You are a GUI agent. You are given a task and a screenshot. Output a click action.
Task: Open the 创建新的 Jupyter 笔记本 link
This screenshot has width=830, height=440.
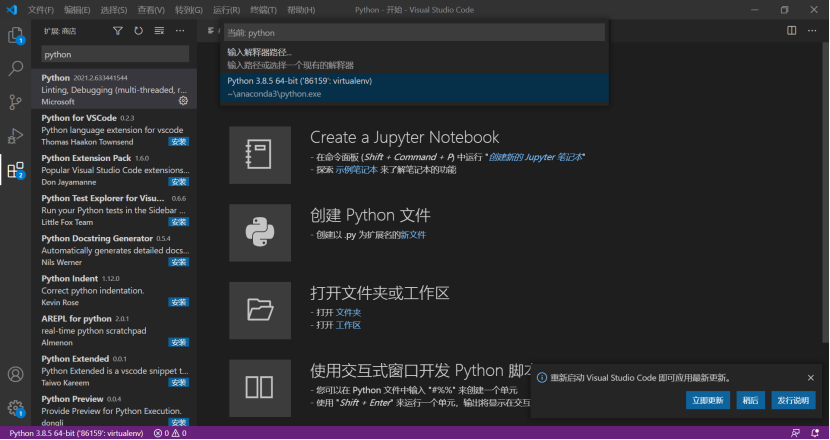point(535,157)
